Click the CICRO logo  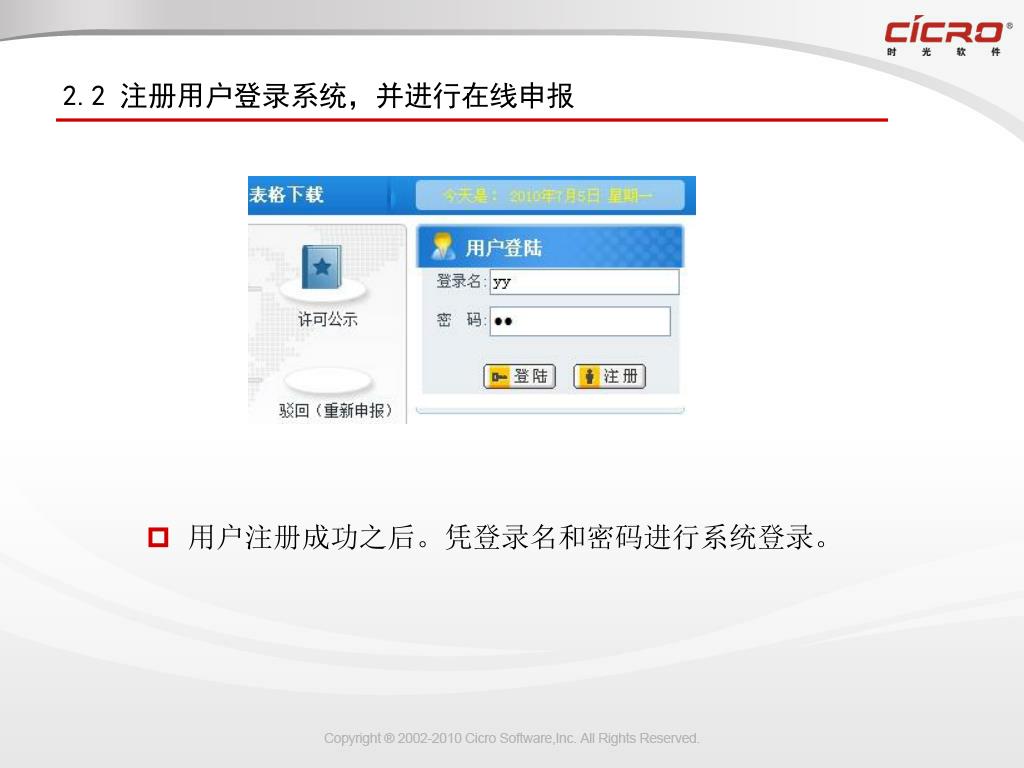click(948, 37)
